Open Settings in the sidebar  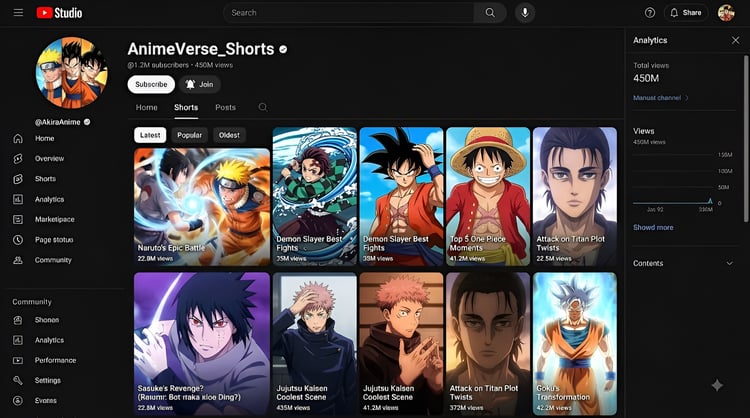(48, 380)
